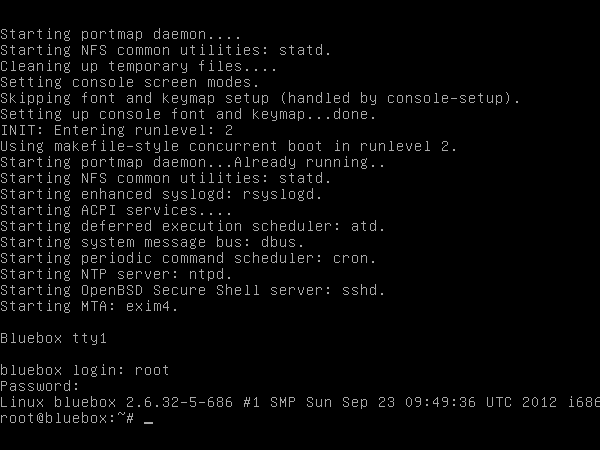Screen dimensions: 600x450
Task: Click 'INIT: Entering runlevel: 2' line
Action: [116, 130]
